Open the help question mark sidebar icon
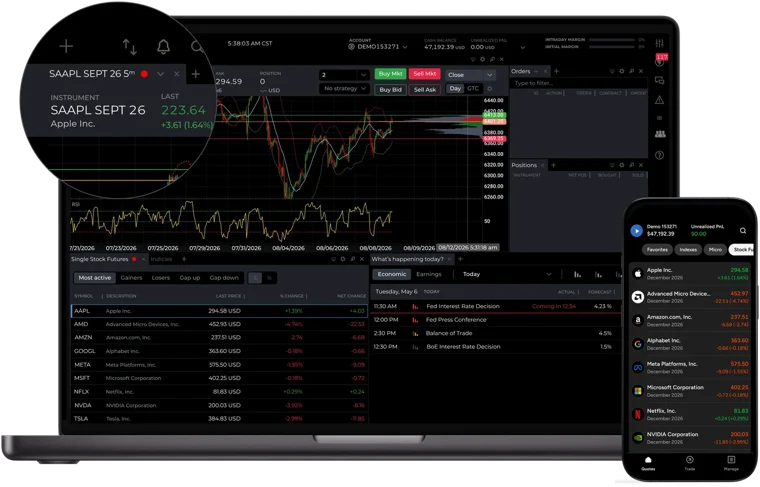This screenshot has width=760, height=487. click(x=659, y=155)
